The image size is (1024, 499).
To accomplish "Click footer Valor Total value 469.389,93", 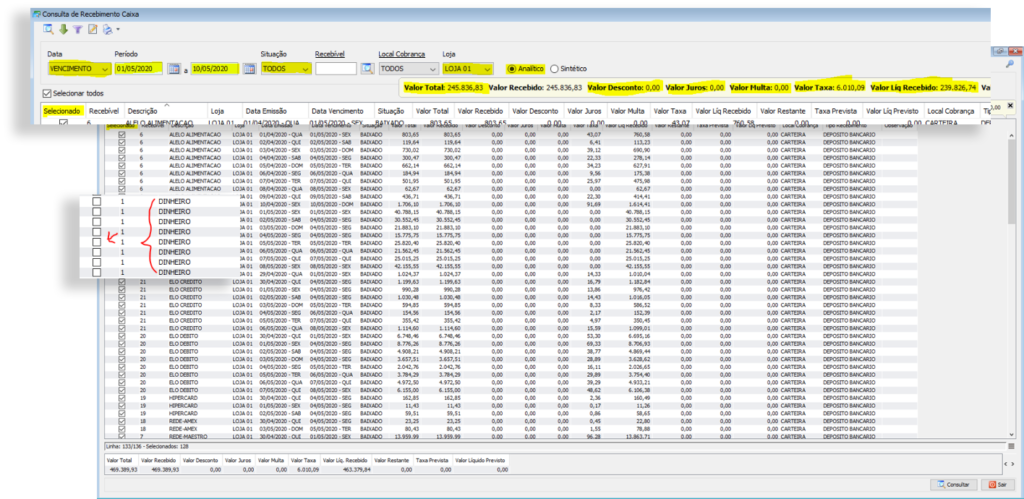I will pyautogui.click(x=121, y=469).
